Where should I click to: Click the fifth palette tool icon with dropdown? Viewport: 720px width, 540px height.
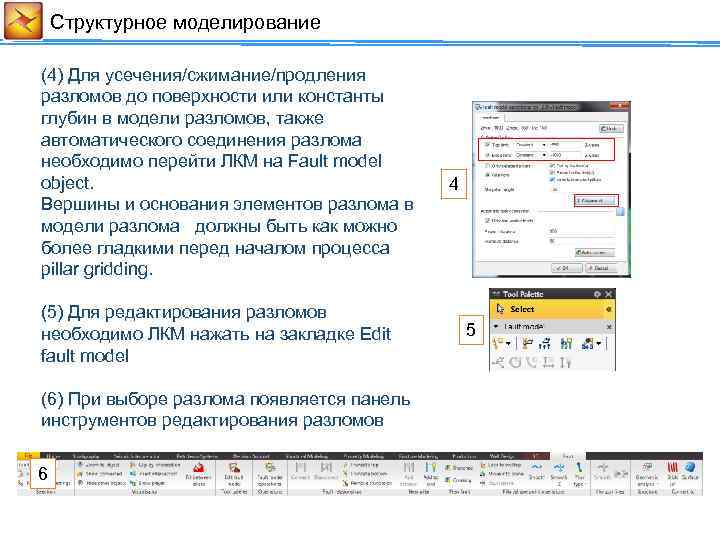tap(587, 343)
